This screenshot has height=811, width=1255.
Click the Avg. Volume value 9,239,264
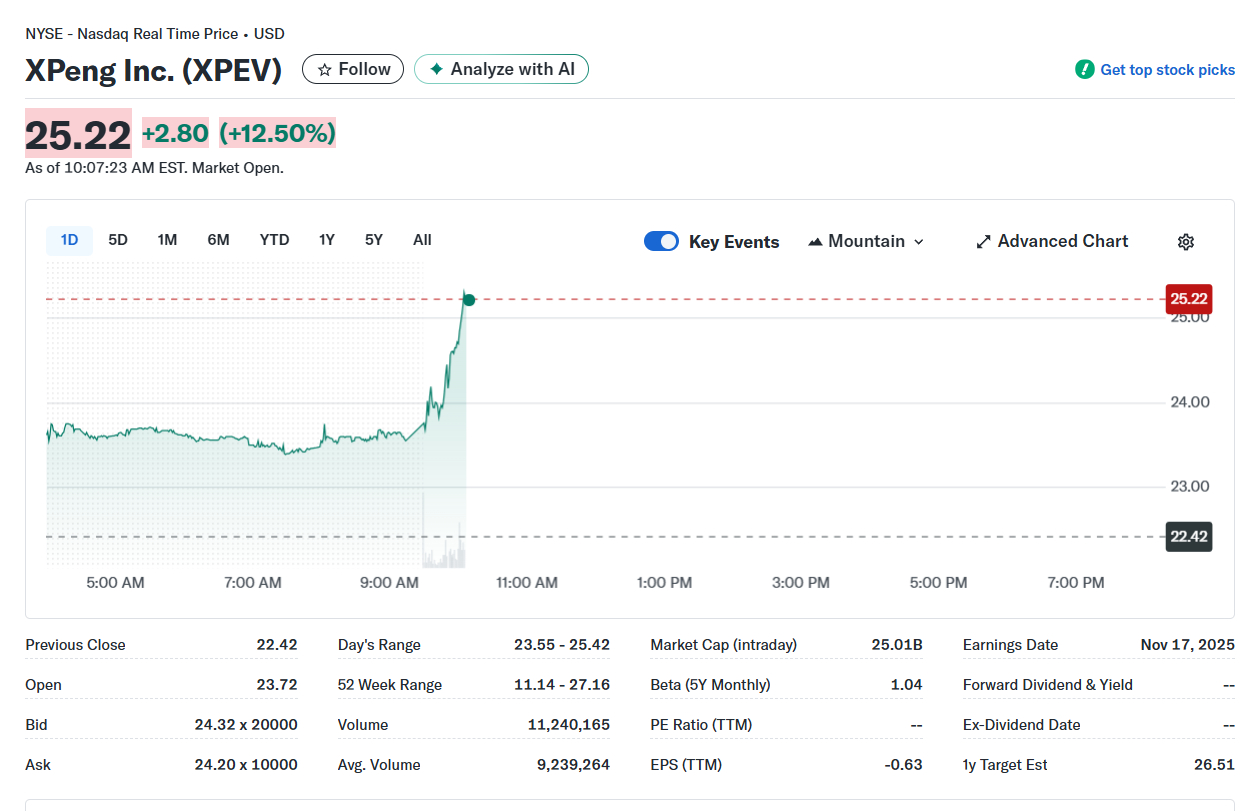point(573,765)
